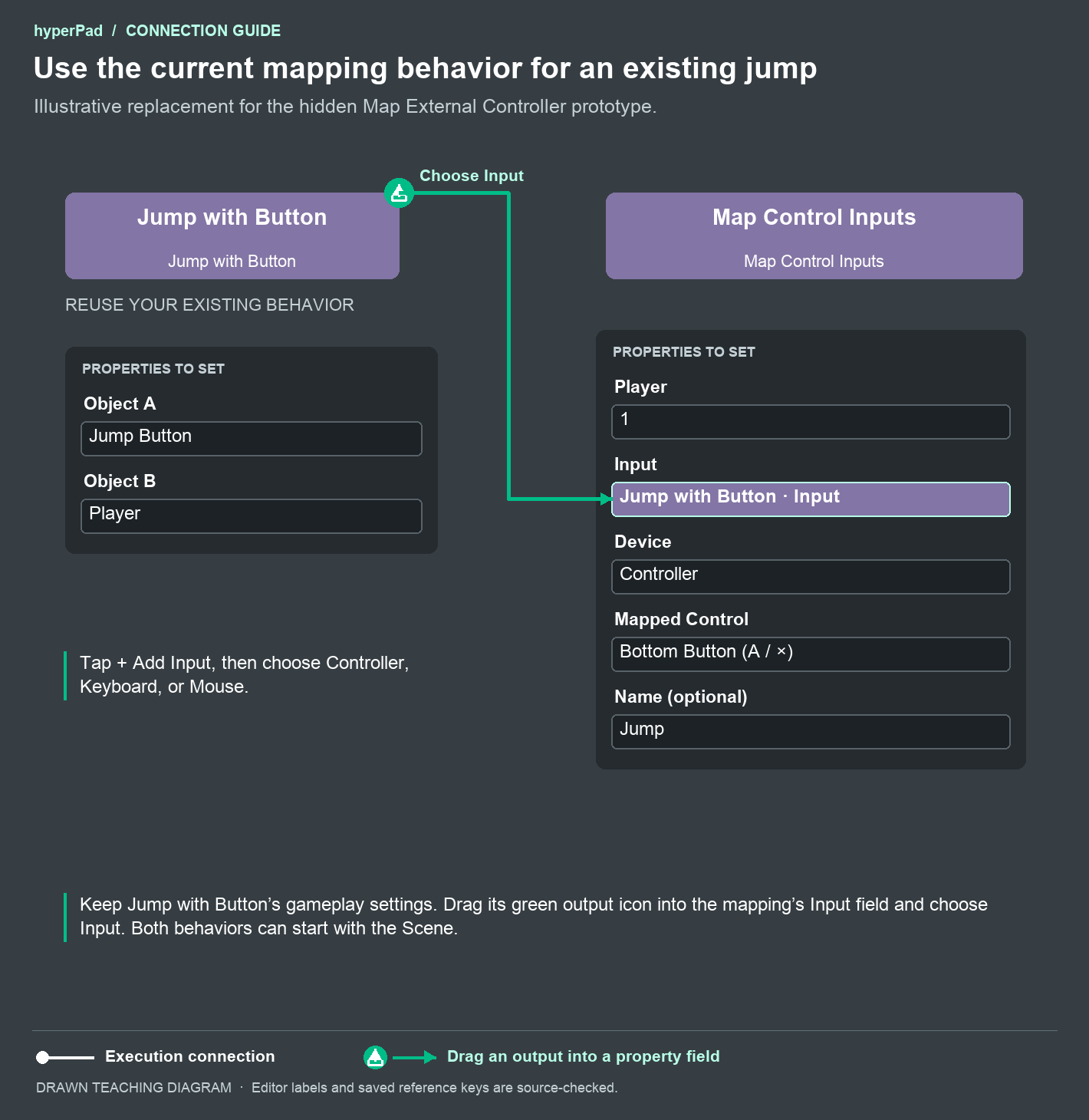The width and height of the screenshot is (1089, 1120).
Task: Click the legend's green drag arrow
Action: [x=415, y=1057]
